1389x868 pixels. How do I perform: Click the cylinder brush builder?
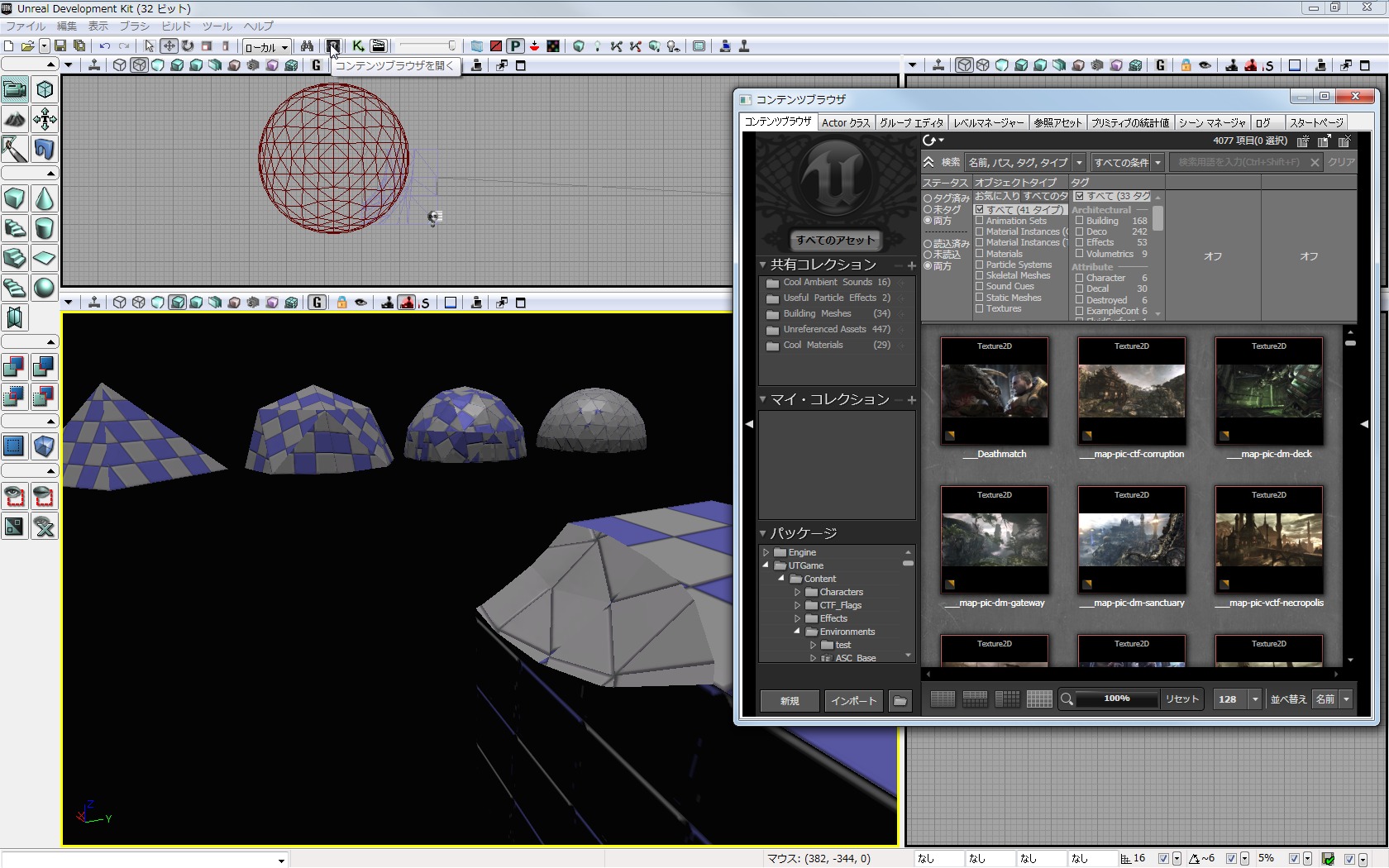pos(45,229)
